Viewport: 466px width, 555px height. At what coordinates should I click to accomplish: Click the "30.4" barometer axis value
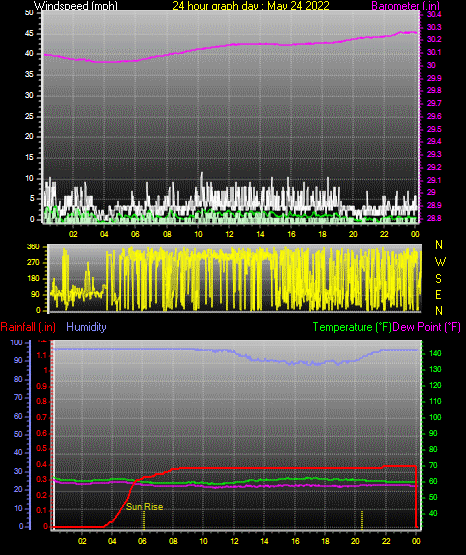pyautogui.click(x=434, y=14)
